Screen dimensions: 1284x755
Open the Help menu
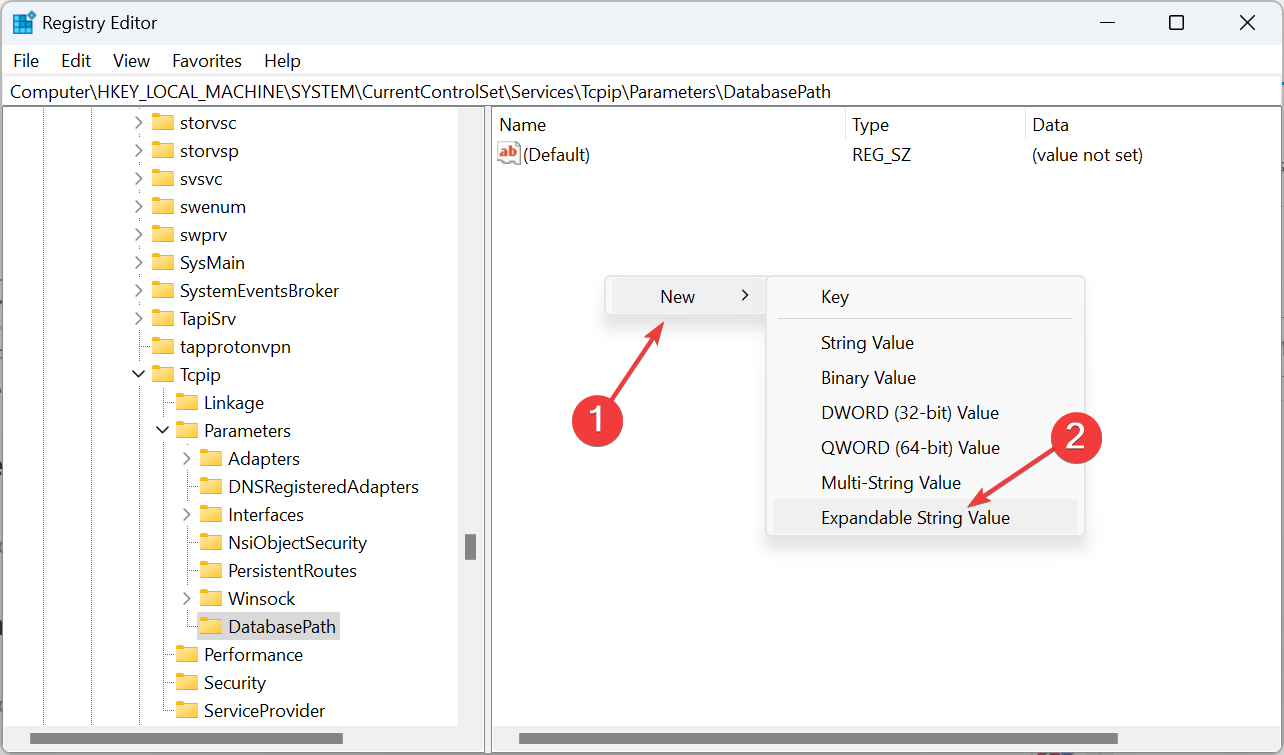point(282,61)
